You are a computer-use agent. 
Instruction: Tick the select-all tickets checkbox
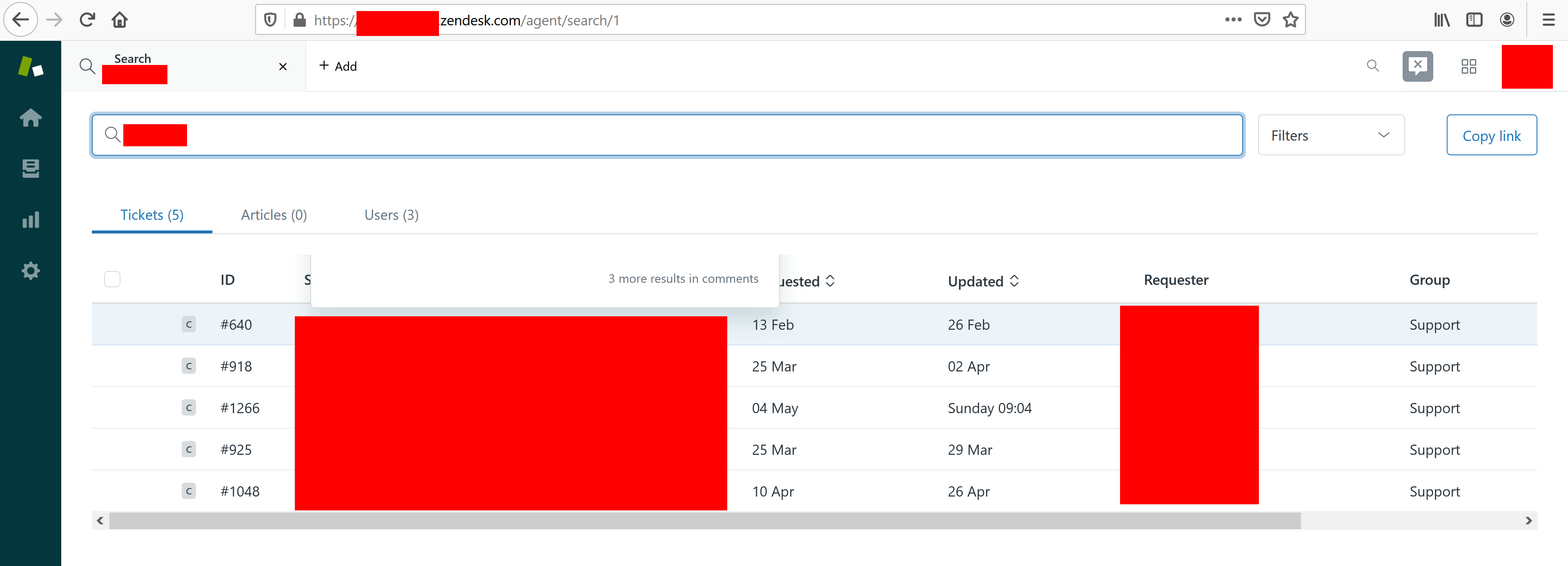click(112, 279)
